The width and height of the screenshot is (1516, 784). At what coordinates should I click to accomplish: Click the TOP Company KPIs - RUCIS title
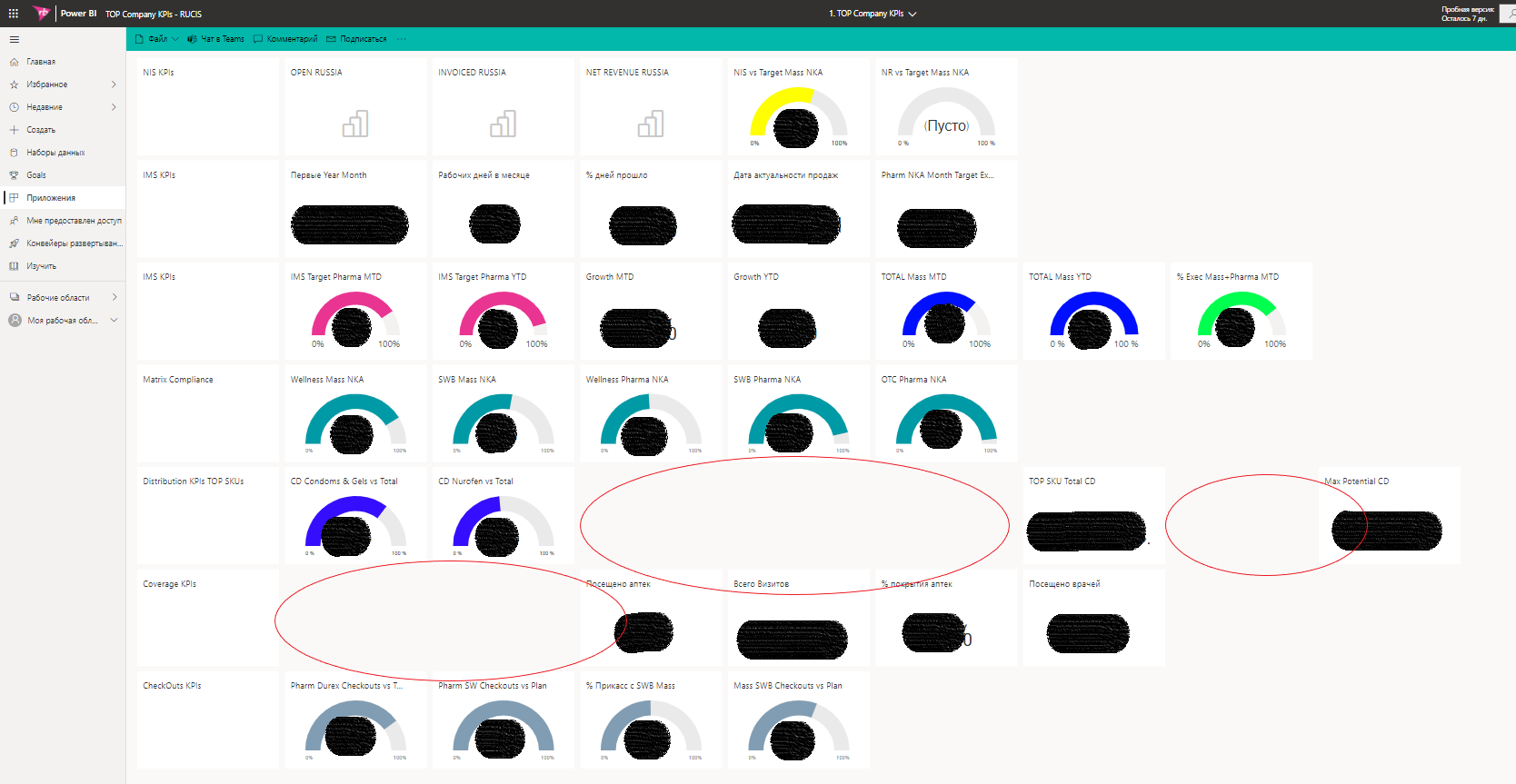pyautogui.click(x=154, y=14)
